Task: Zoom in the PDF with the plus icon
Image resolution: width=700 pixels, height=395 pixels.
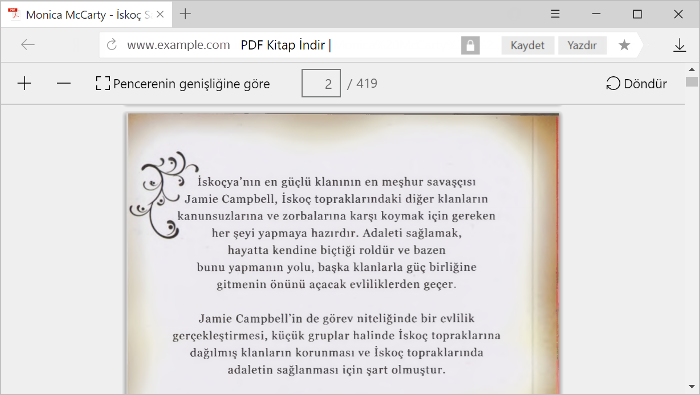Action: (x=25, y=83)
